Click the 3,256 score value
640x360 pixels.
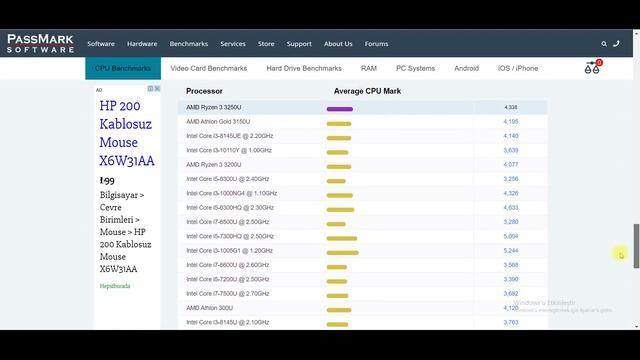click(511, 179)
